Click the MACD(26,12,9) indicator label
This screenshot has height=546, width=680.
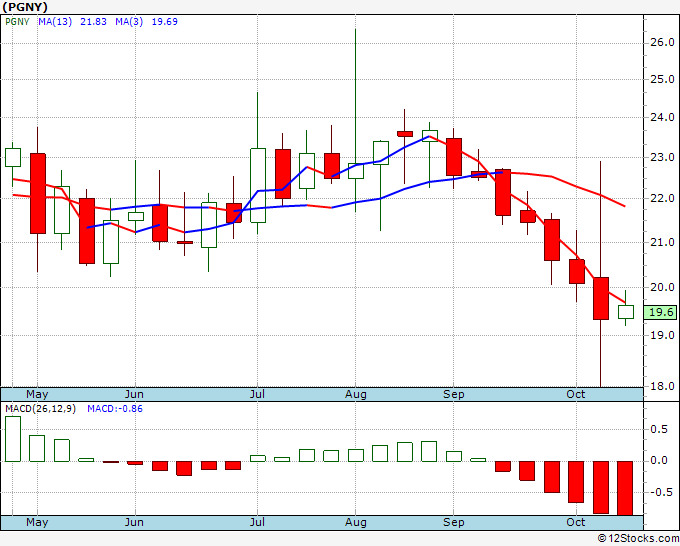[40, 409]
